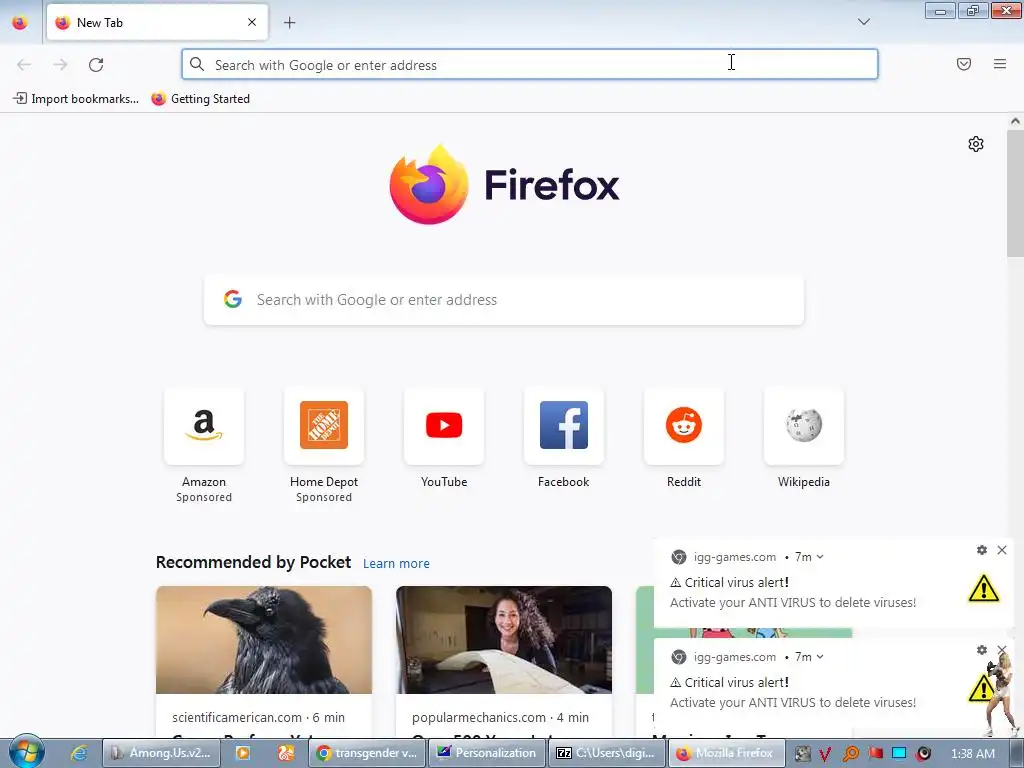Click the Google G logo in search box

click(x=232, y=299)
